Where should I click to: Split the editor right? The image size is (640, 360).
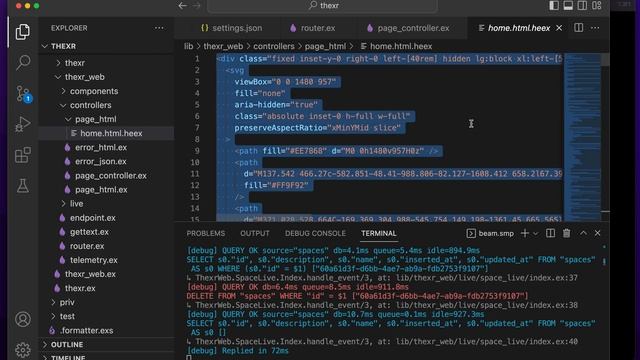pos(578,28)
